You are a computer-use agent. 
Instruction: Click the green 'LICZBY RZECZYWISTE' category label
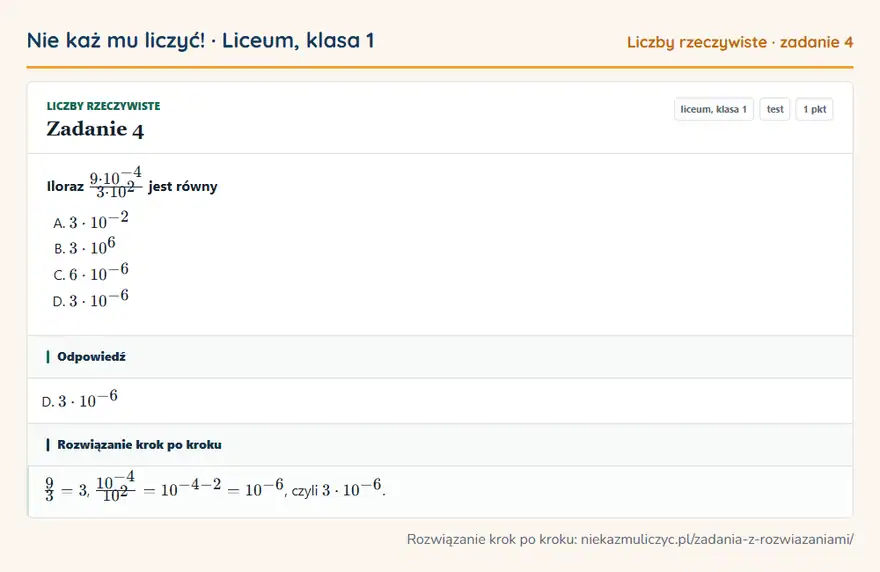pyautogui.click(x=103, y=106)
